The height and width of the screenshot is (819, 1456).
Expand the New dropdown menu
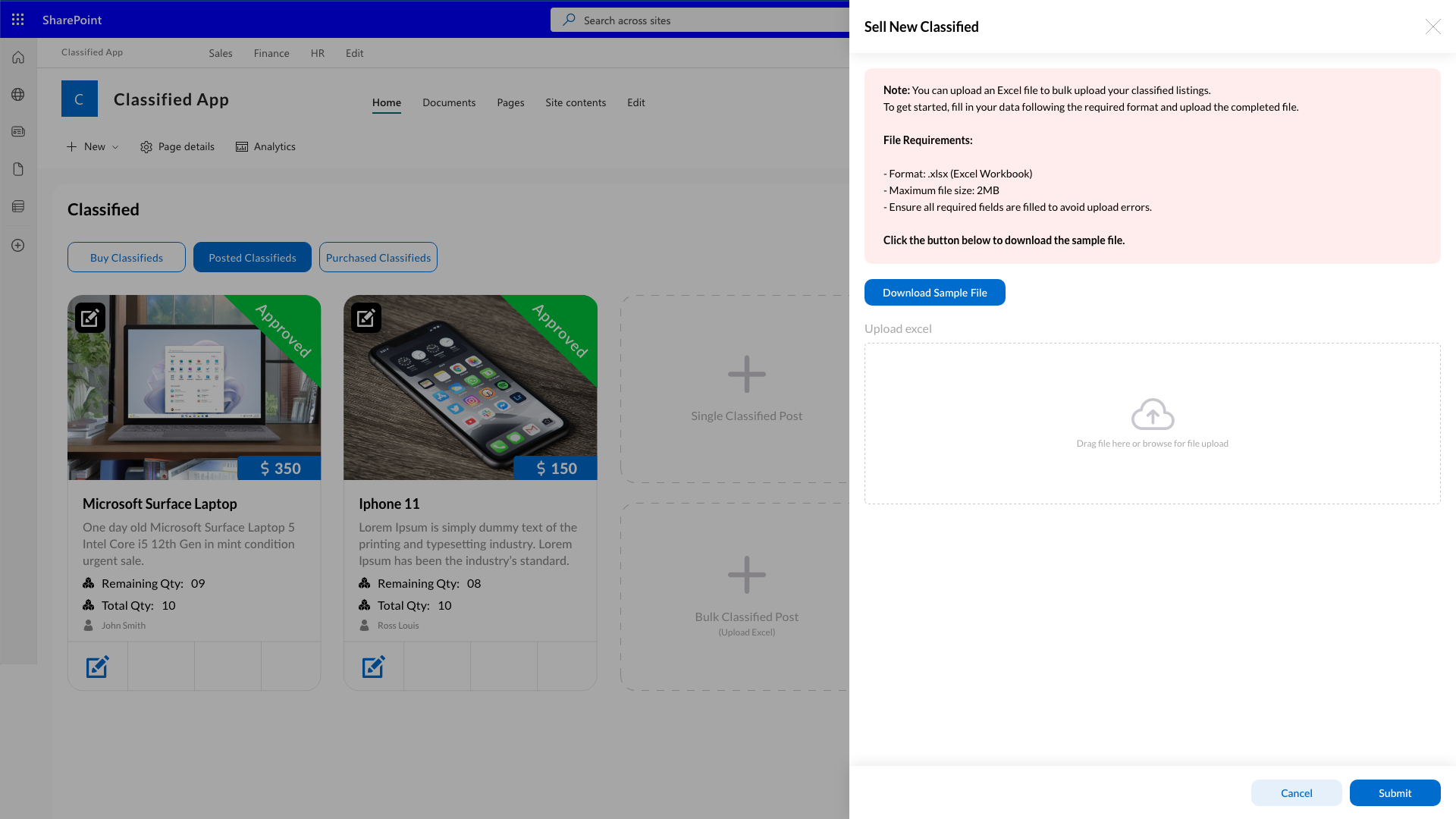pyautogui.click(x=93, y=146)
